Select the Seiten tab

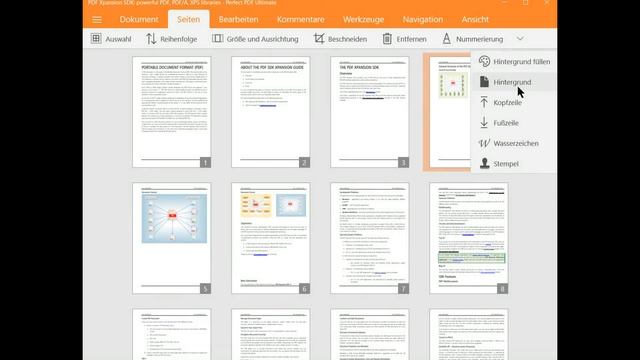click(189, 20)
